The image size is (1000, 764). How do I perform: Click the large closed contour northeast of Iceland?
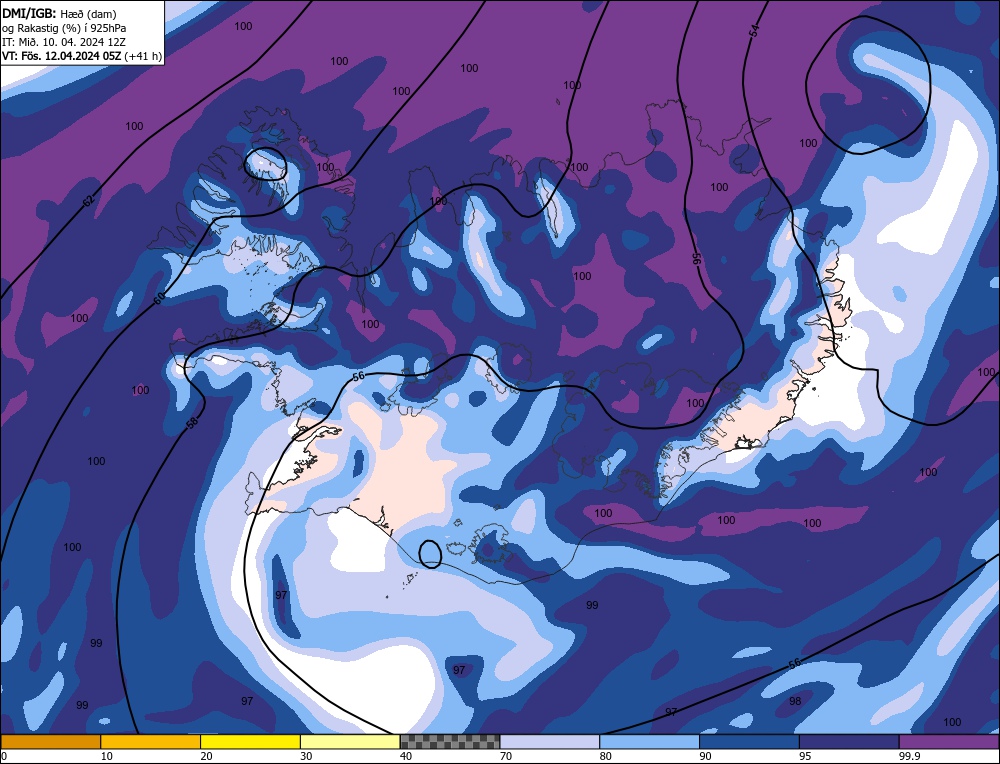click(868, 85)
